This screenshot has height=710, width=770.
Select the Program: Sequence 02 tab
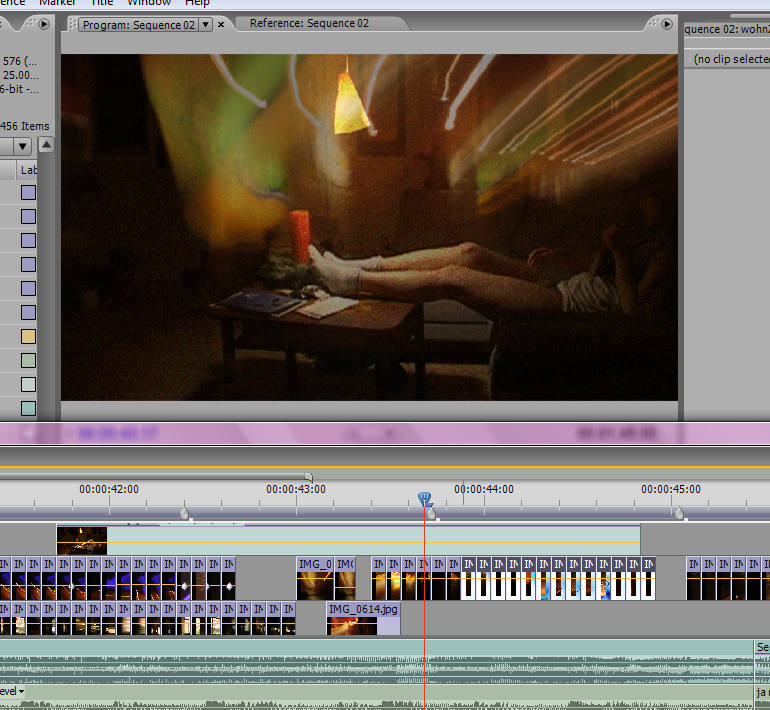click(x=138, y=25)
